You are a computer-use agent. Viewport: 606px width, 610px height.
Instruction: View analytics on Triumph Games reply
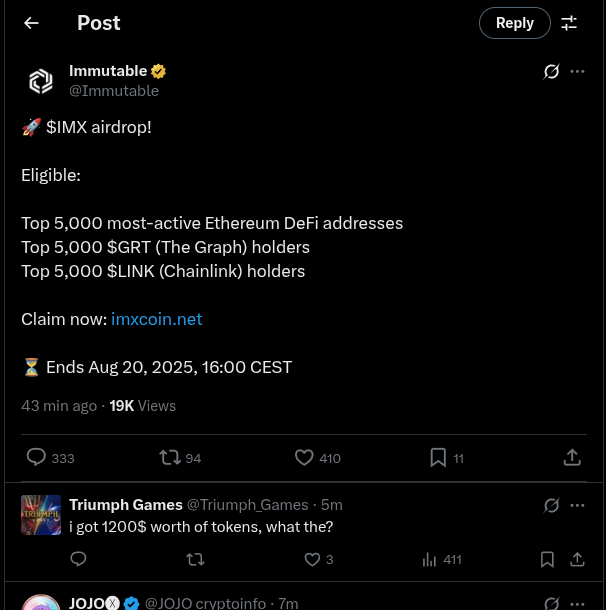(431, 559)
